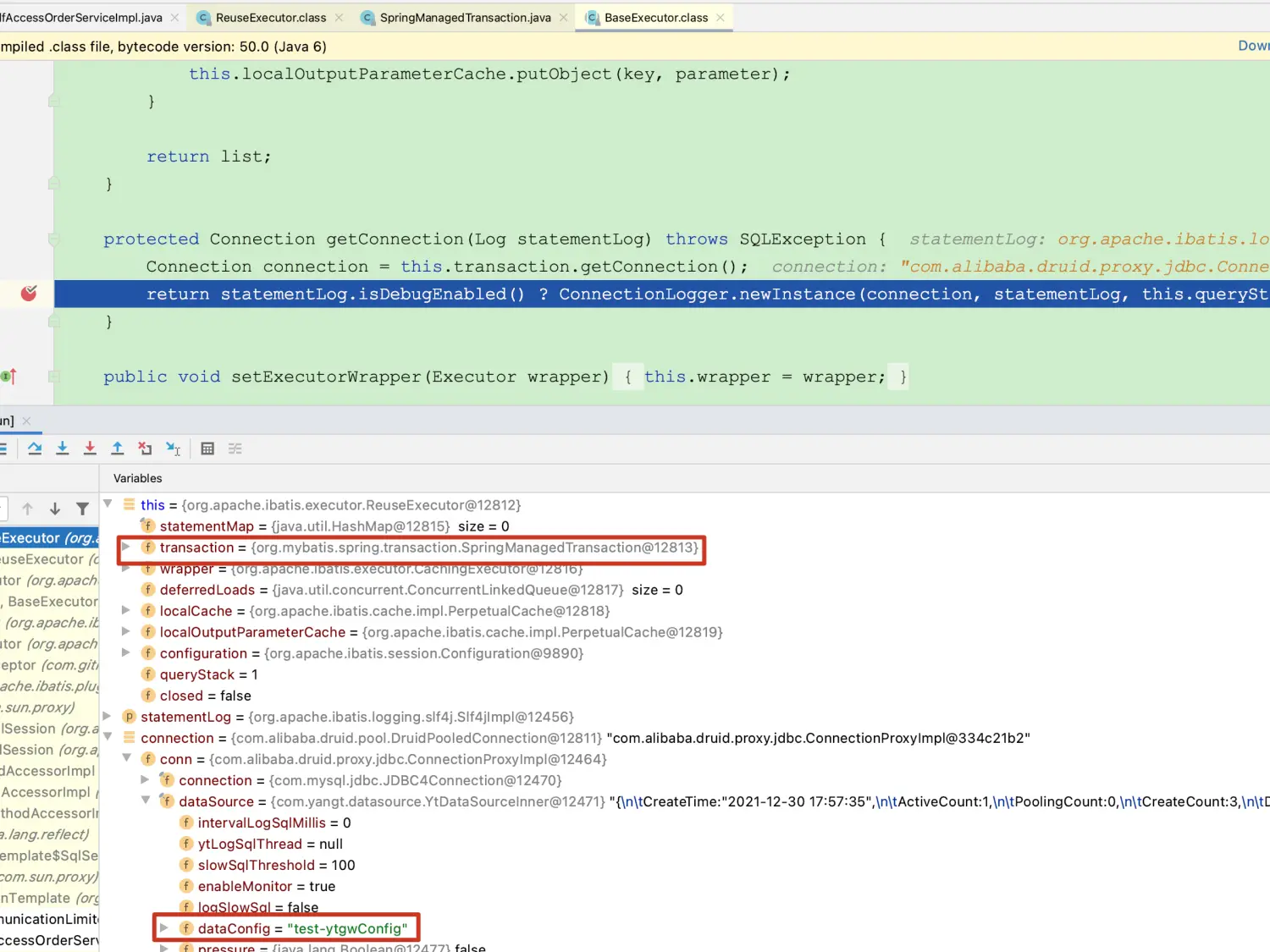1270x952 pixels.
Task: Switch to IfAccessOrderServiceImpl.java tab
Action: pos(81,18)
